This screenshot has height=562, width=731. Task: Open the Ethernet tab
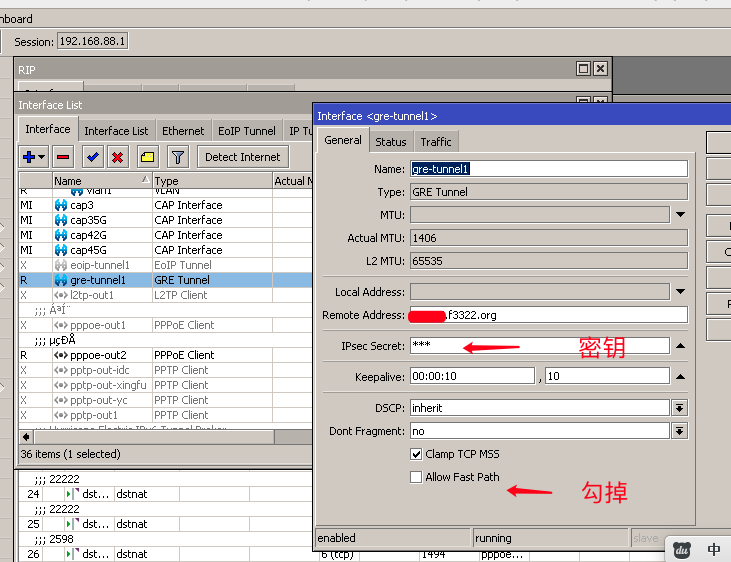coord(183,131)
